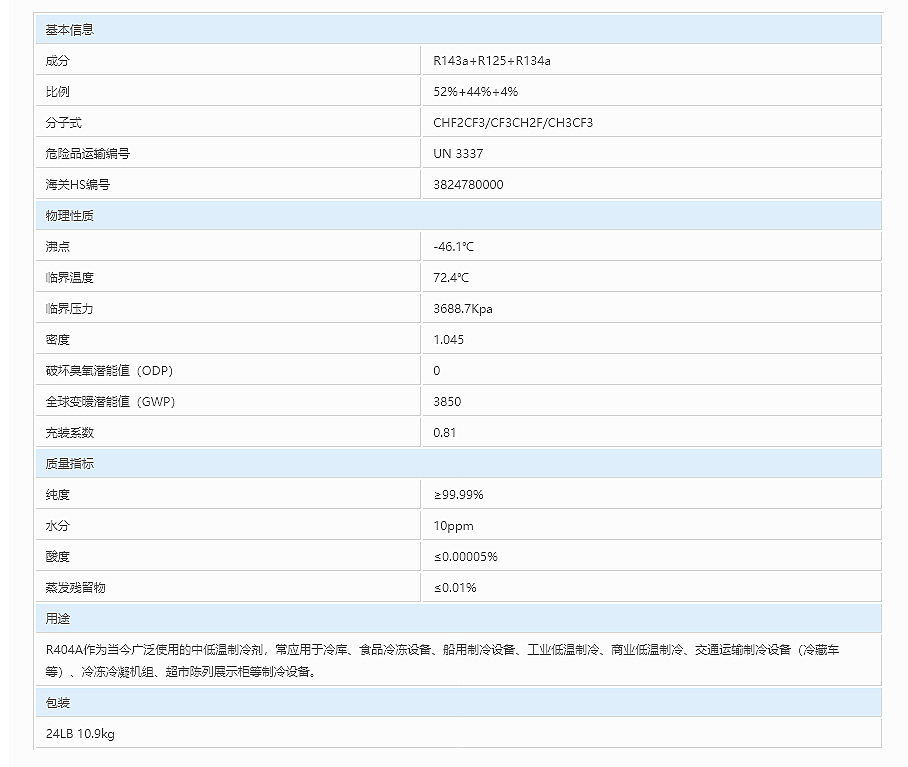
Task: Click the critical temperature value 72.4℃
Action: (x=451, y=278)
